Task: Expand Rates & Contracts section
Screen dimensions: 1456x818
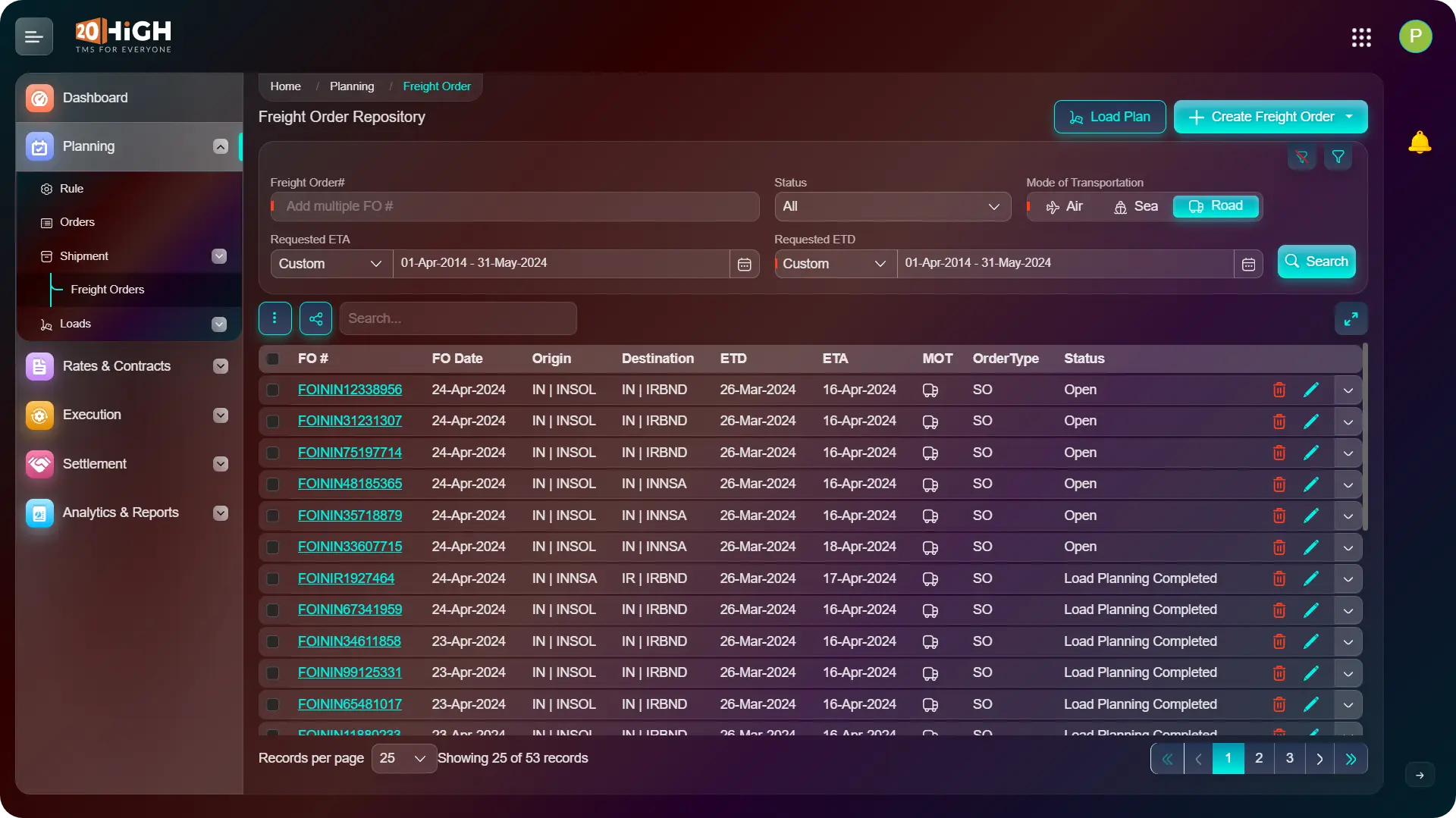Action: tap(221, 366)
